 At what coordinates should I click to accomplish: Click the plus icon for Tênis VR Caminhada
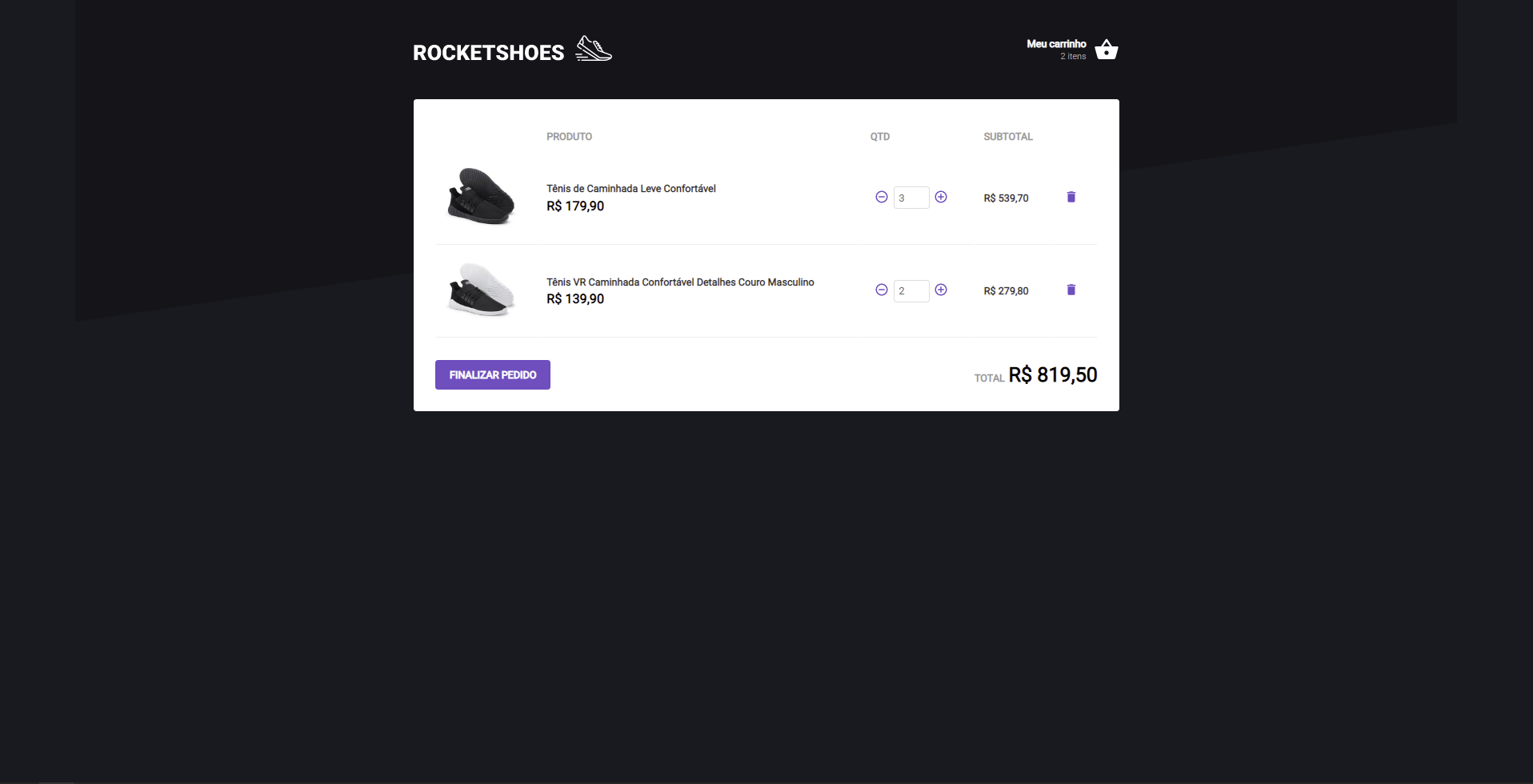tap(941, 290)
